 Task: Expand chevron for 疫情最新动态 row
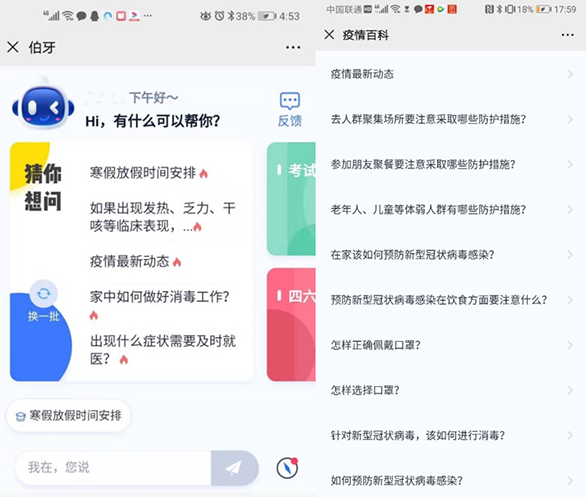tap(570, 74)
